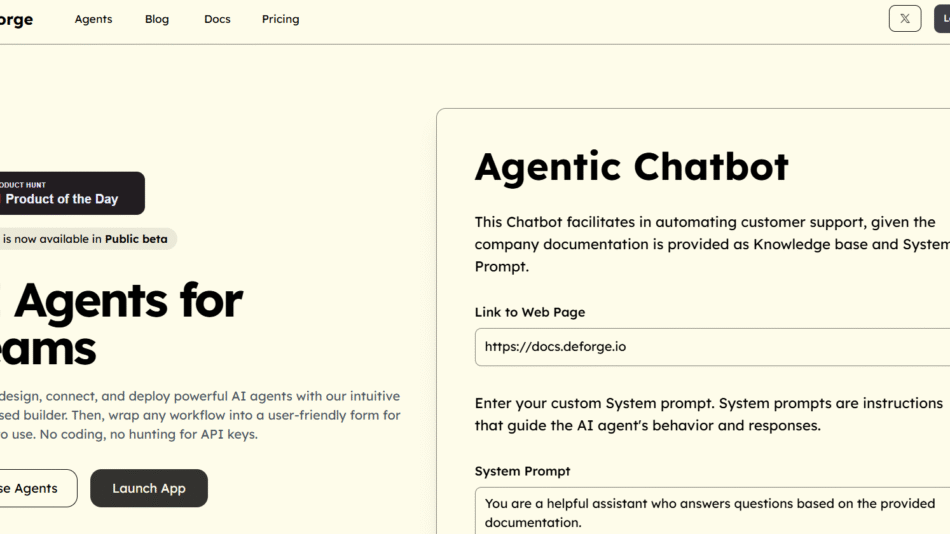The width and height of the screenshot is (950, 534).
Task: Open the X (Twitter) social icon
Action: (904, 19)
